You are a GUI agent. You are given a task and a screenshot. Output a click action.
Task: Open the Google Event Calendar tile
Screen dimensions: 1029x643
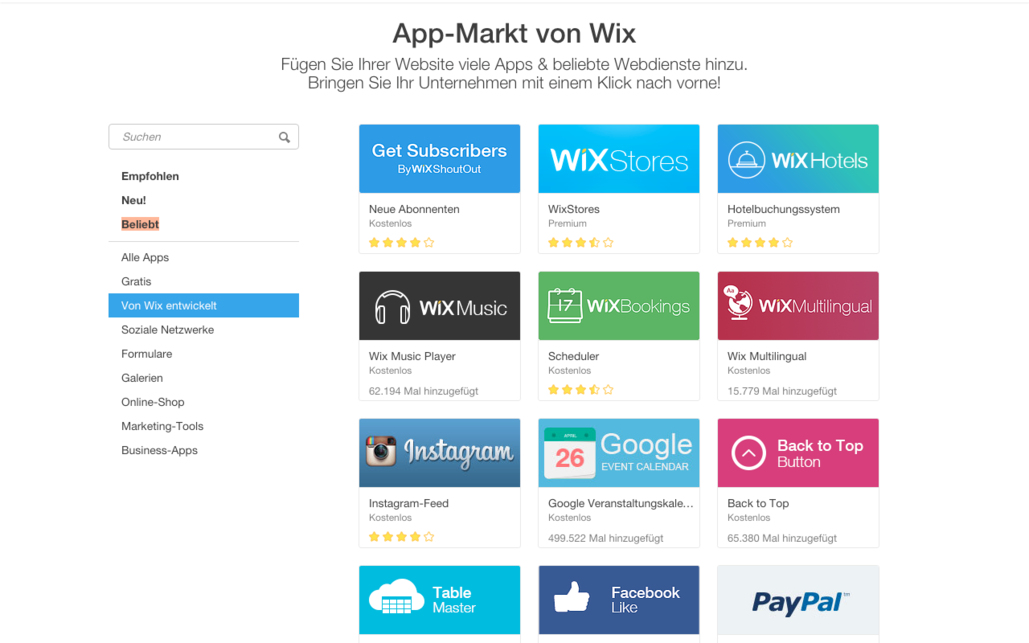click(619, 453)
